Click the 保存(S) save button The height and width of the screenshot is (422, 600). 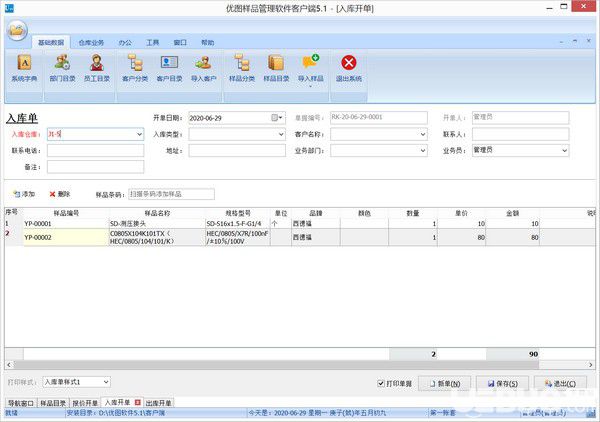pyautogui.click(x=502, y=383)
